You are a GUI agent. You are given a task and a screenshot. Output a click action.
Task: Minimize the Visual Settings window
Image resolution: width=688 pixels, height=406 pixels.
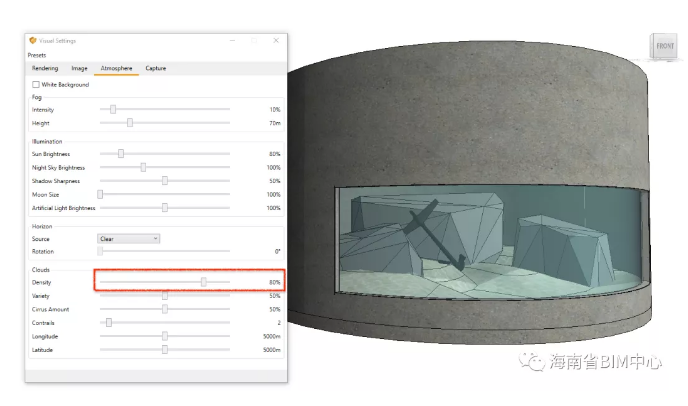click(233, 40)
